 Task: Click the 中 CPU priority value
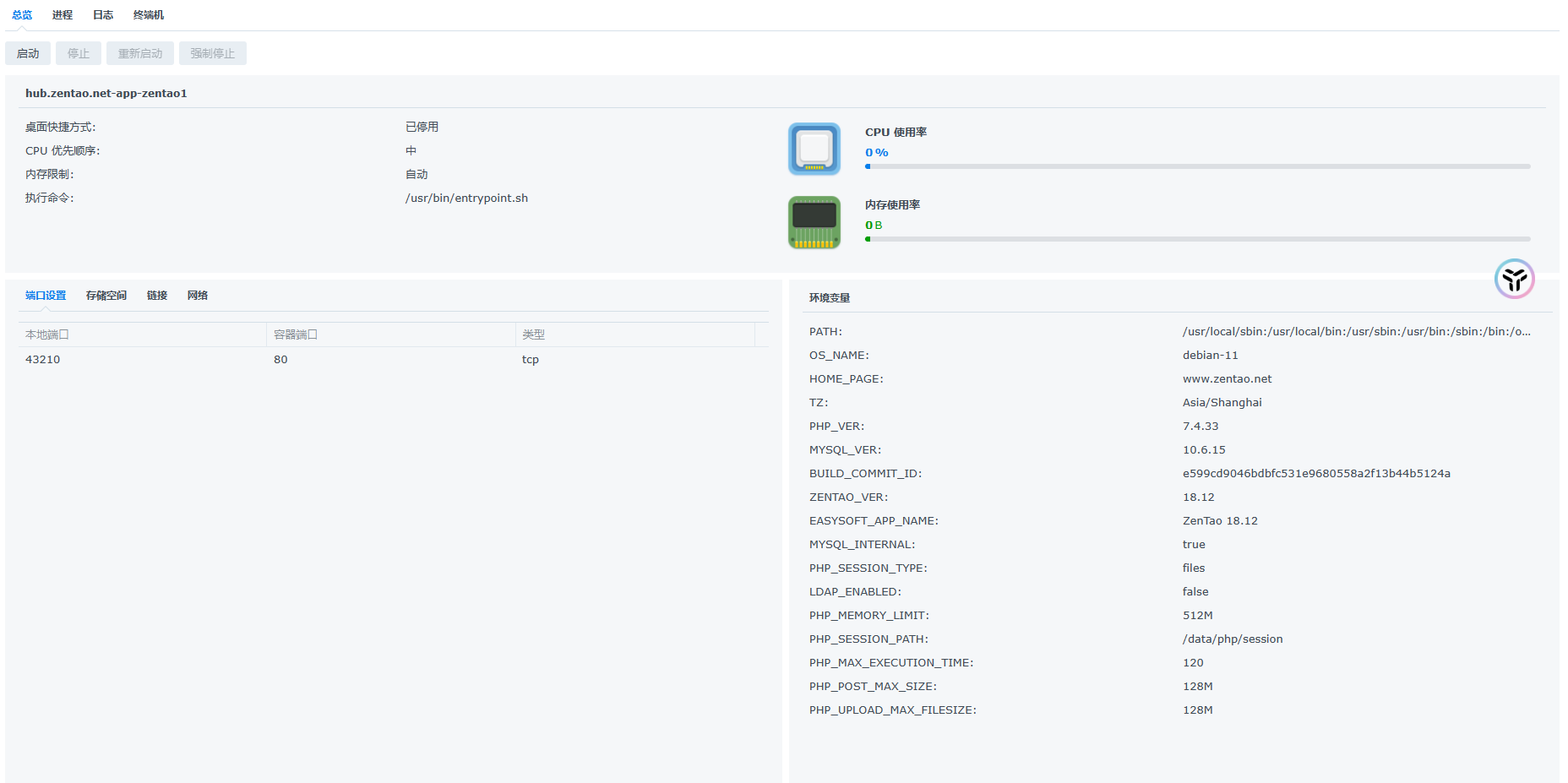pos(411,150)
